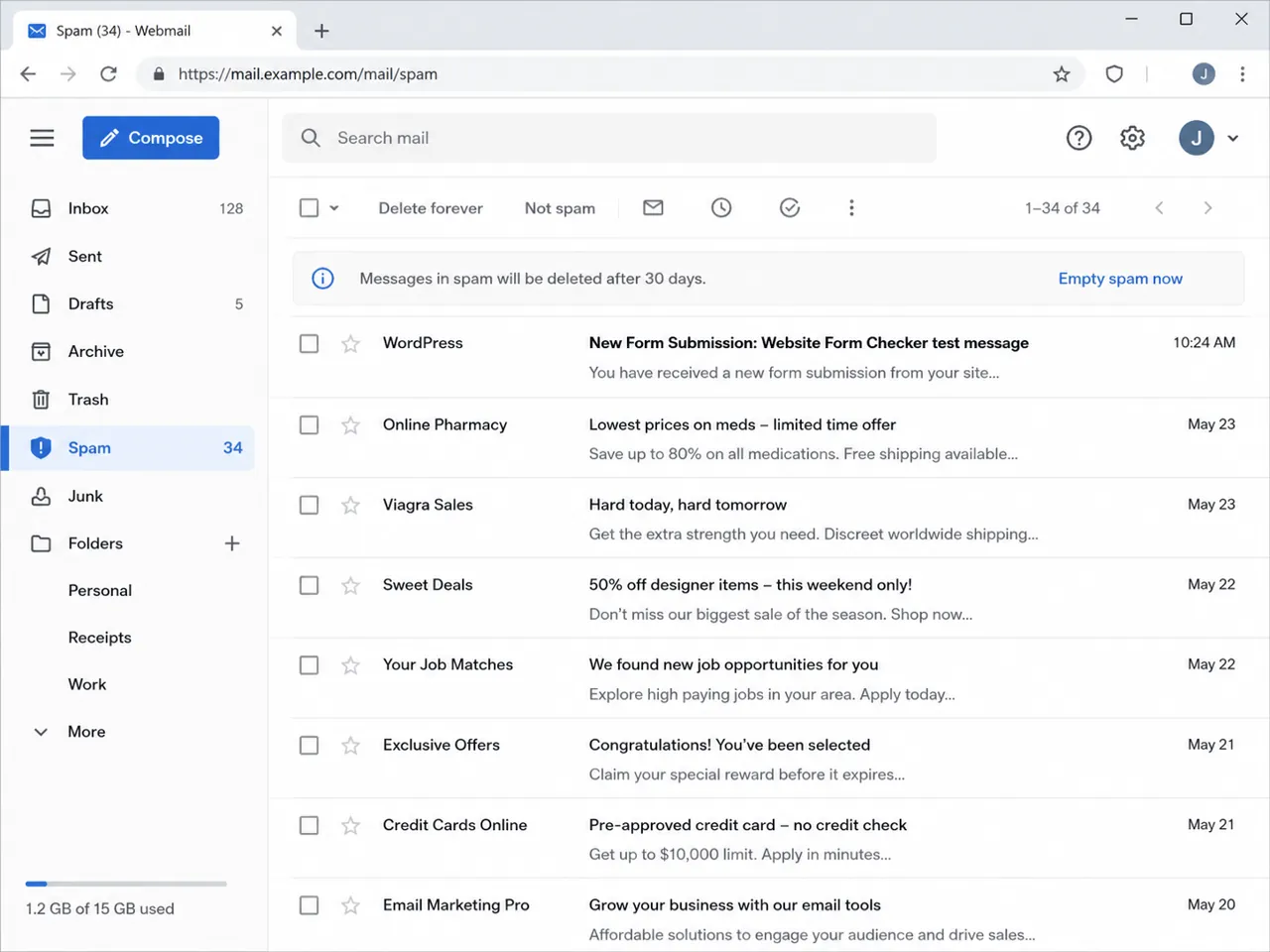Star the Exclusive Offers message
The image size is (1270, 952).
tap(350, 745)
